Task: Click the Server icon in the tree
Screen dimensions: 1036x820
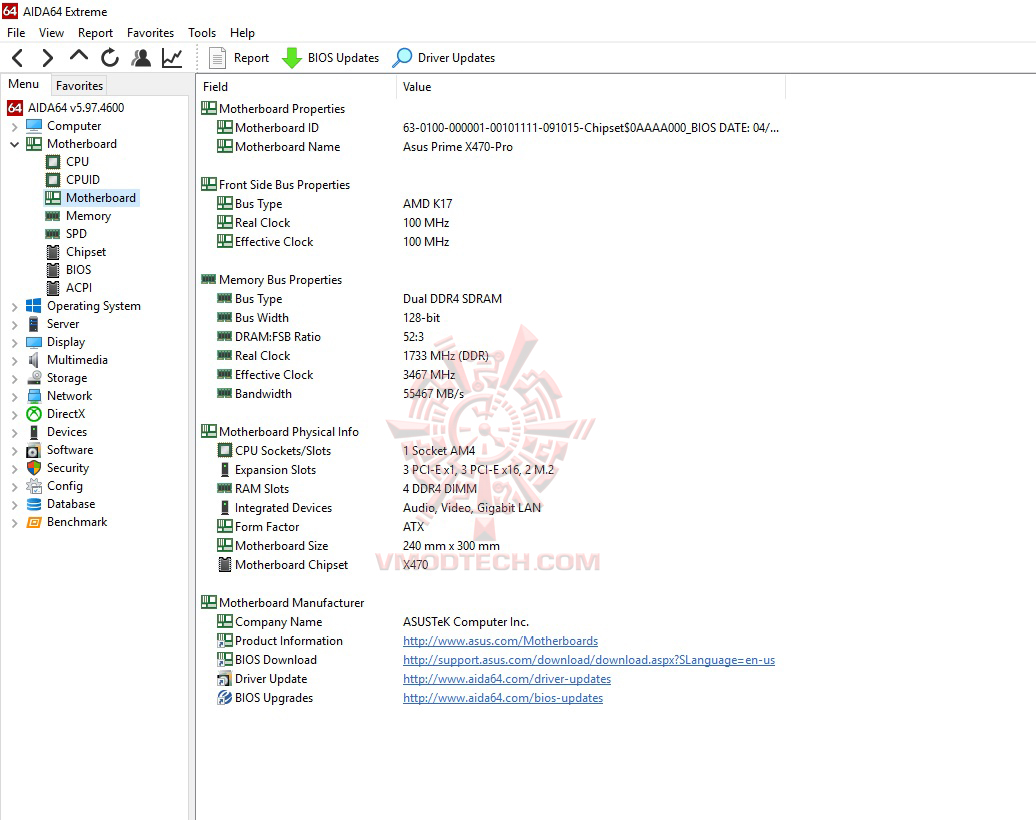Action: 34,324
